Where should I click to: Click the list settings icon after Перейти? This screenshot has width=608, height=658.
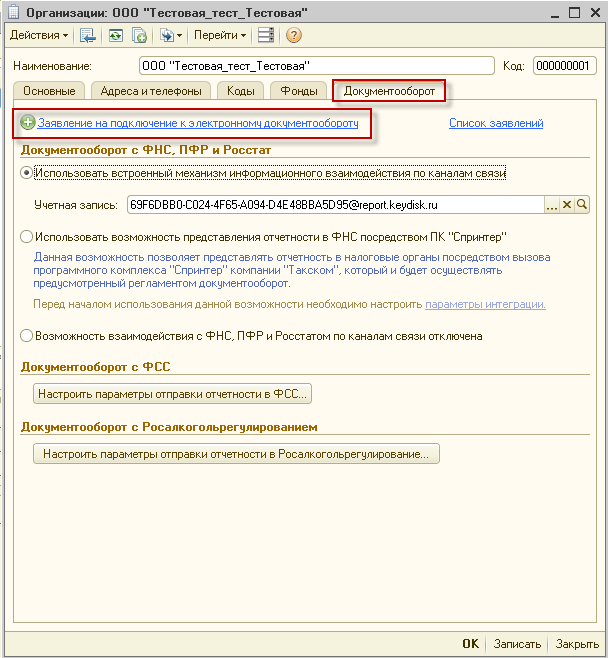(x=265, y=35)
